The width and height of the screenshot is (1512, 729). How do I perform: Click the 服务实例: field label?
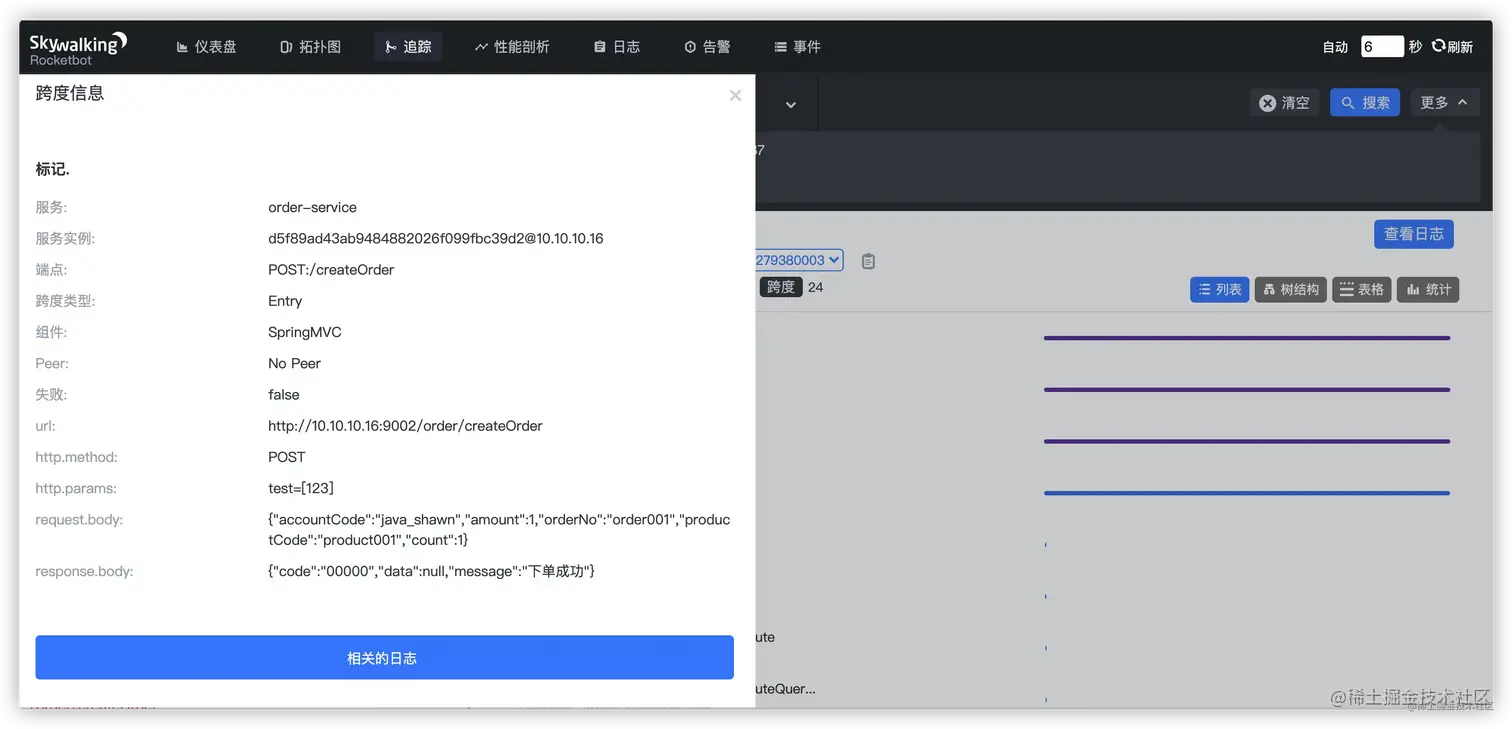pos(65,239)
